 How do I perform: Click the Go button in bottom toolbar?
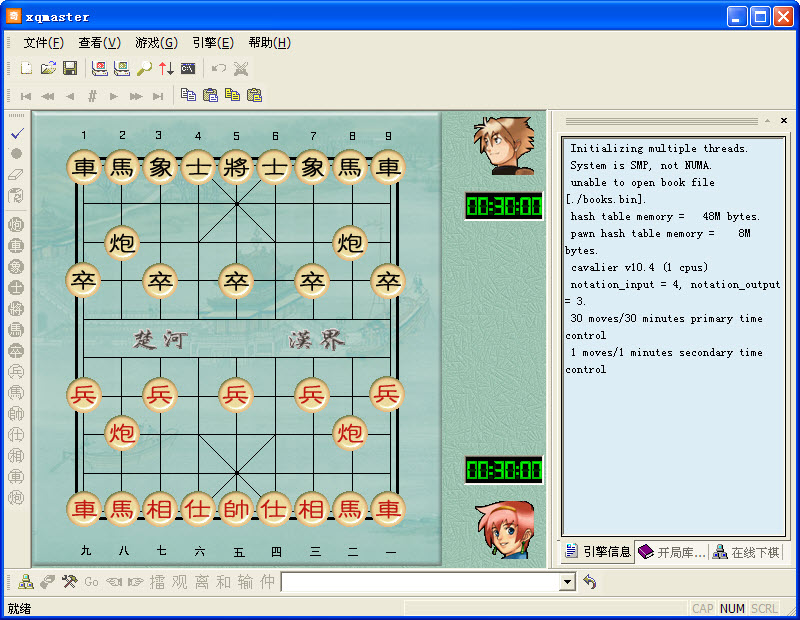pos(91,582)
